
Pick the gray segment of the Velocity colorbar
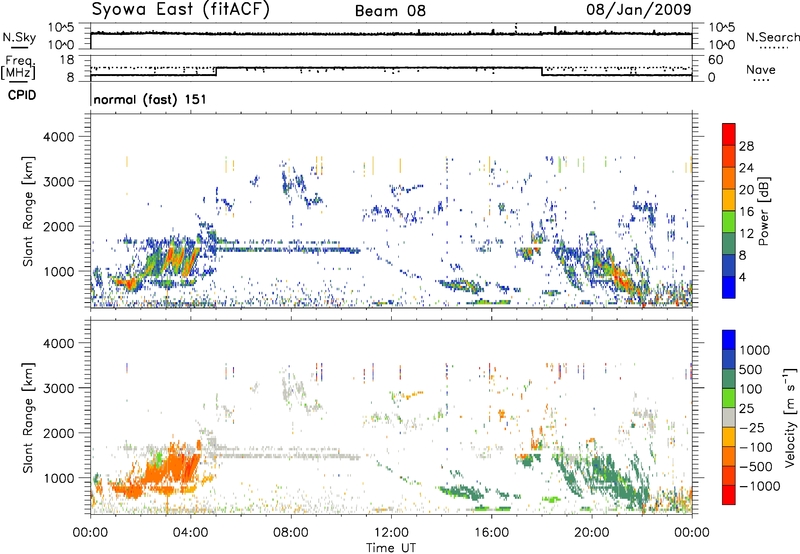tap(729, 418)
